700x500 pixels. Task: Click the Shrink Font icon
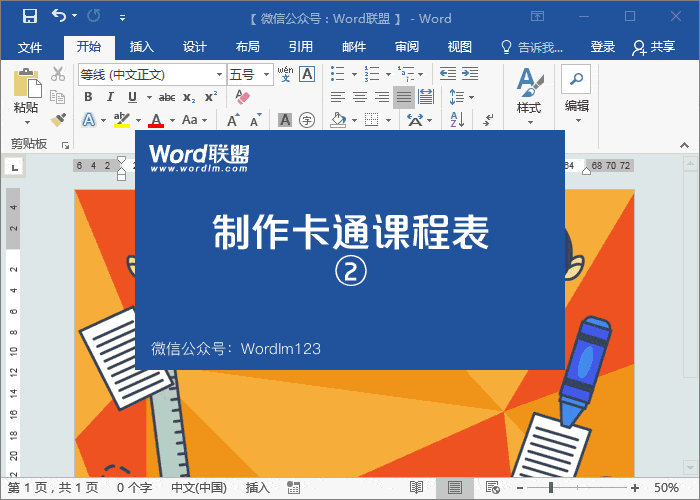coord(255,120)
